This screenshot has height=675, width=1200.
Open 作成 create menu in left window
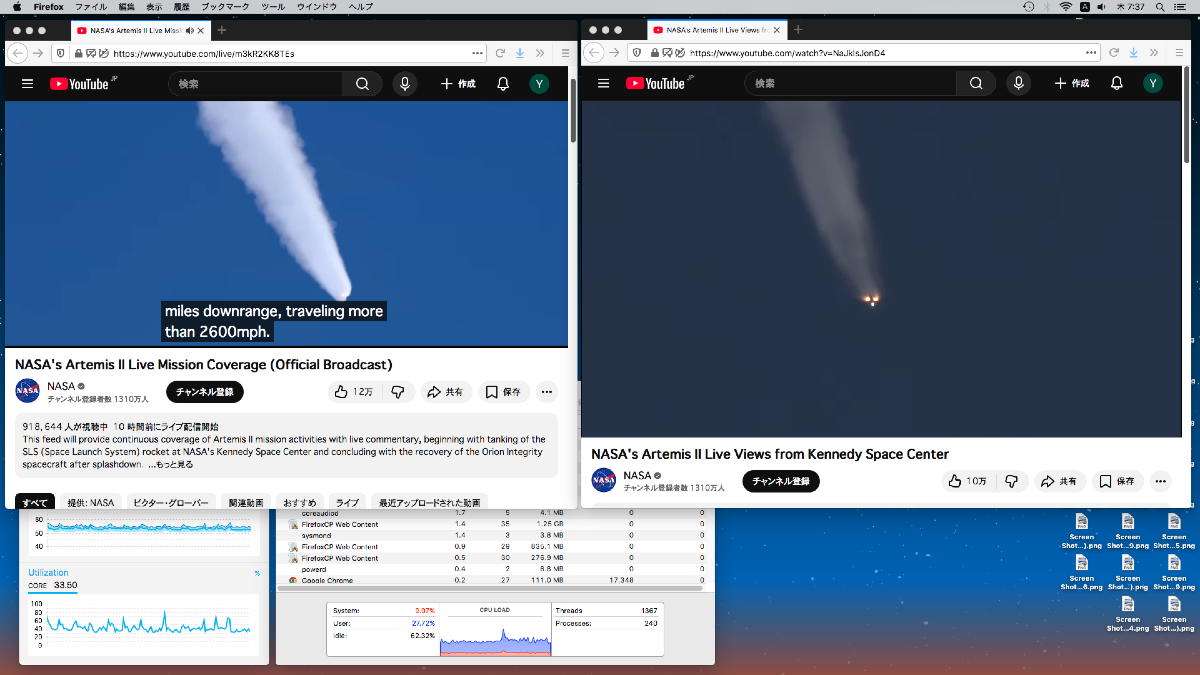[459, 84]
